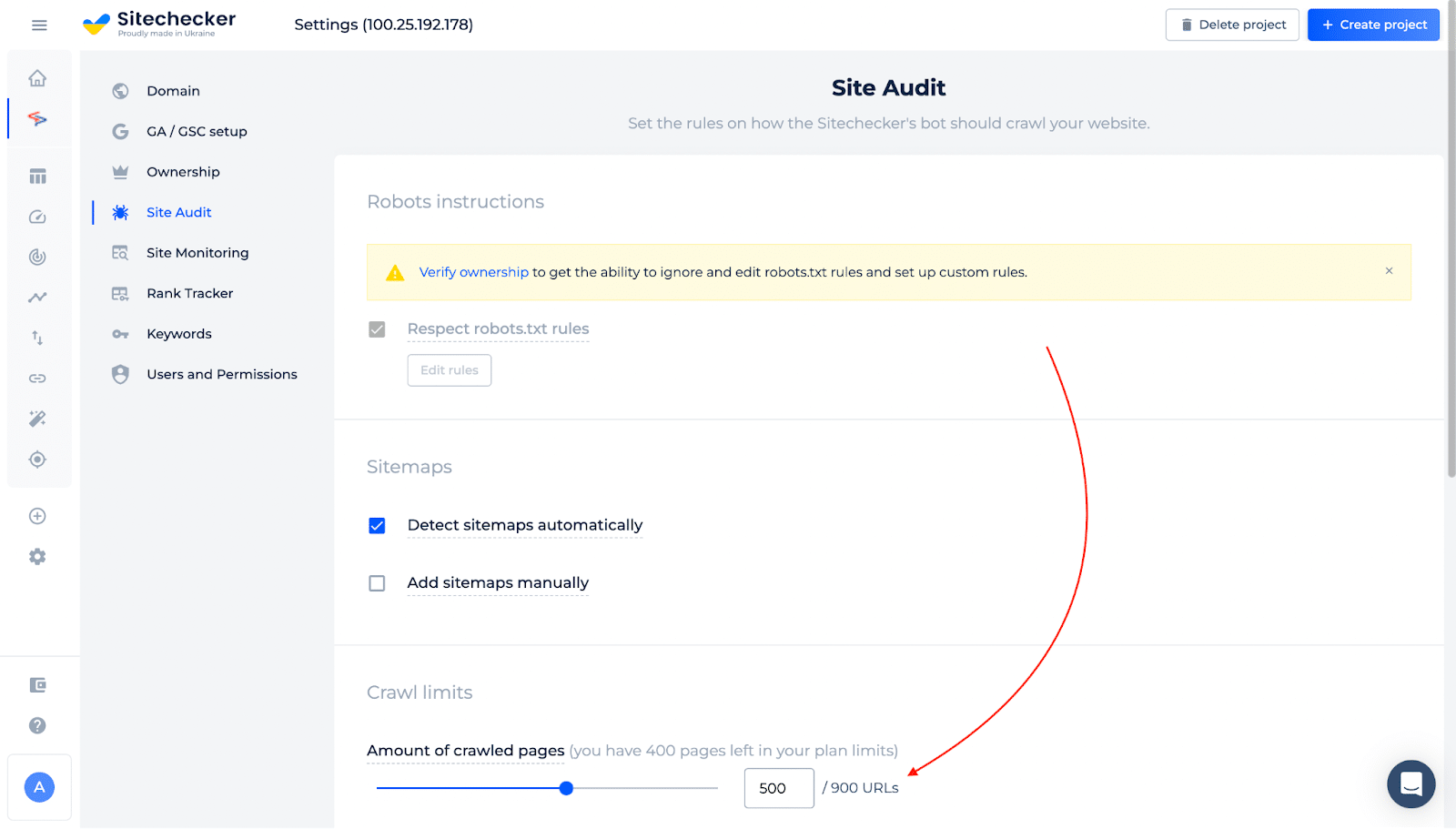Viewport: 1456px width, 829px height.
Task: Open the help question mark icon
Action: (38, 725)
